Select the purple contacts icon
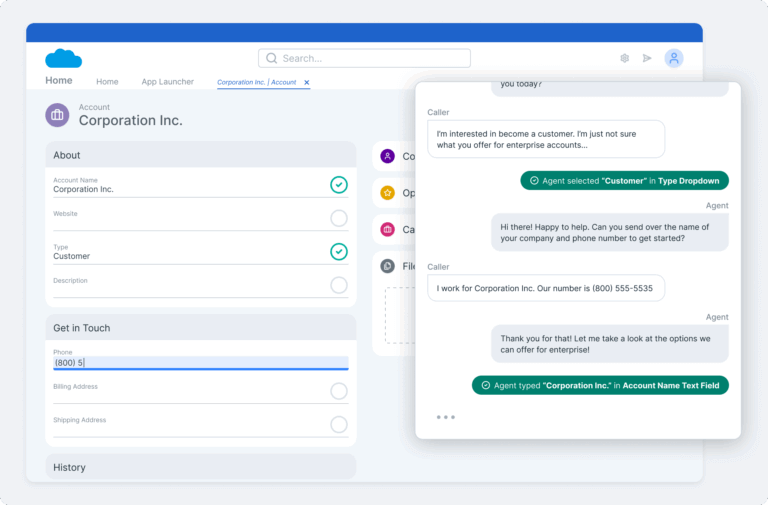The height and width of the screenshot is (505, 768). click(387, 156)
